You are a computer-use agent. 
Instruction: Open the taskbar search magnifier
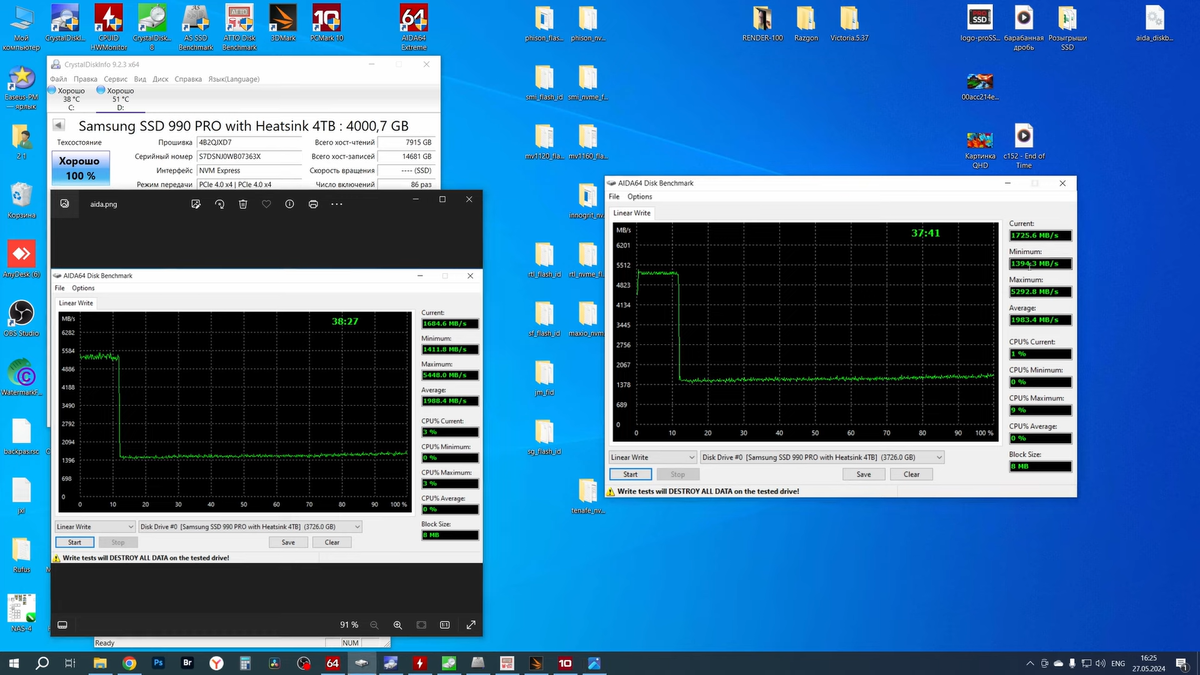pyautogui.click(x=42, y=663)
